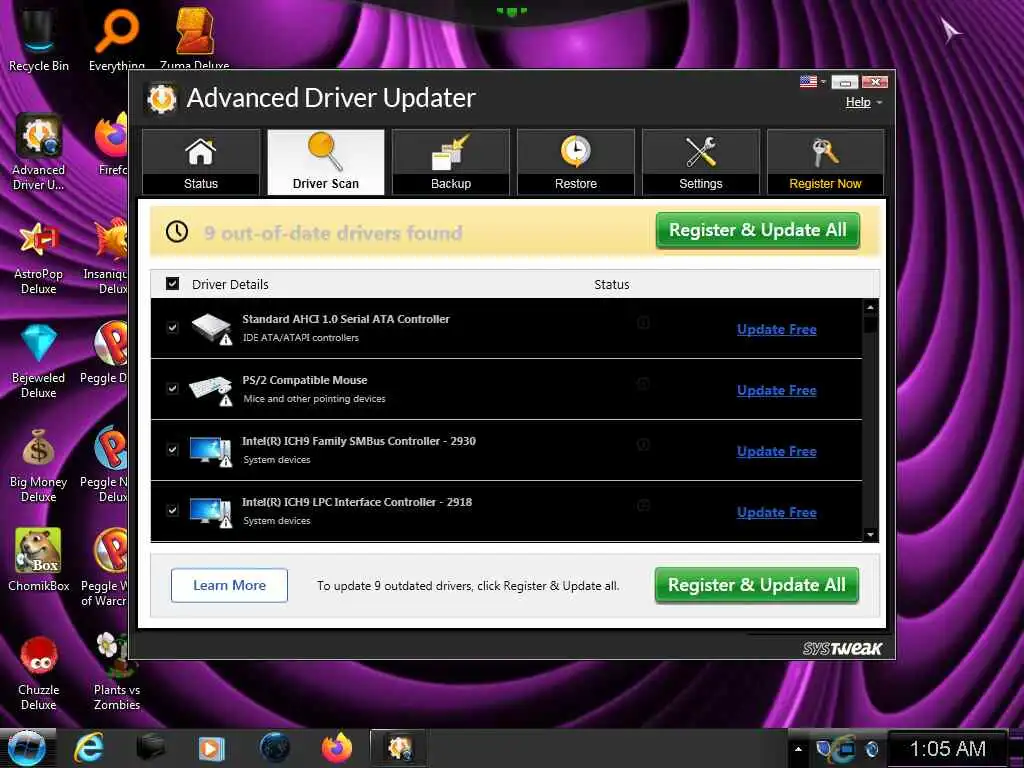Show hidden system tray icons
This screenshot has width=1024, height=768.
click(798, 749)
